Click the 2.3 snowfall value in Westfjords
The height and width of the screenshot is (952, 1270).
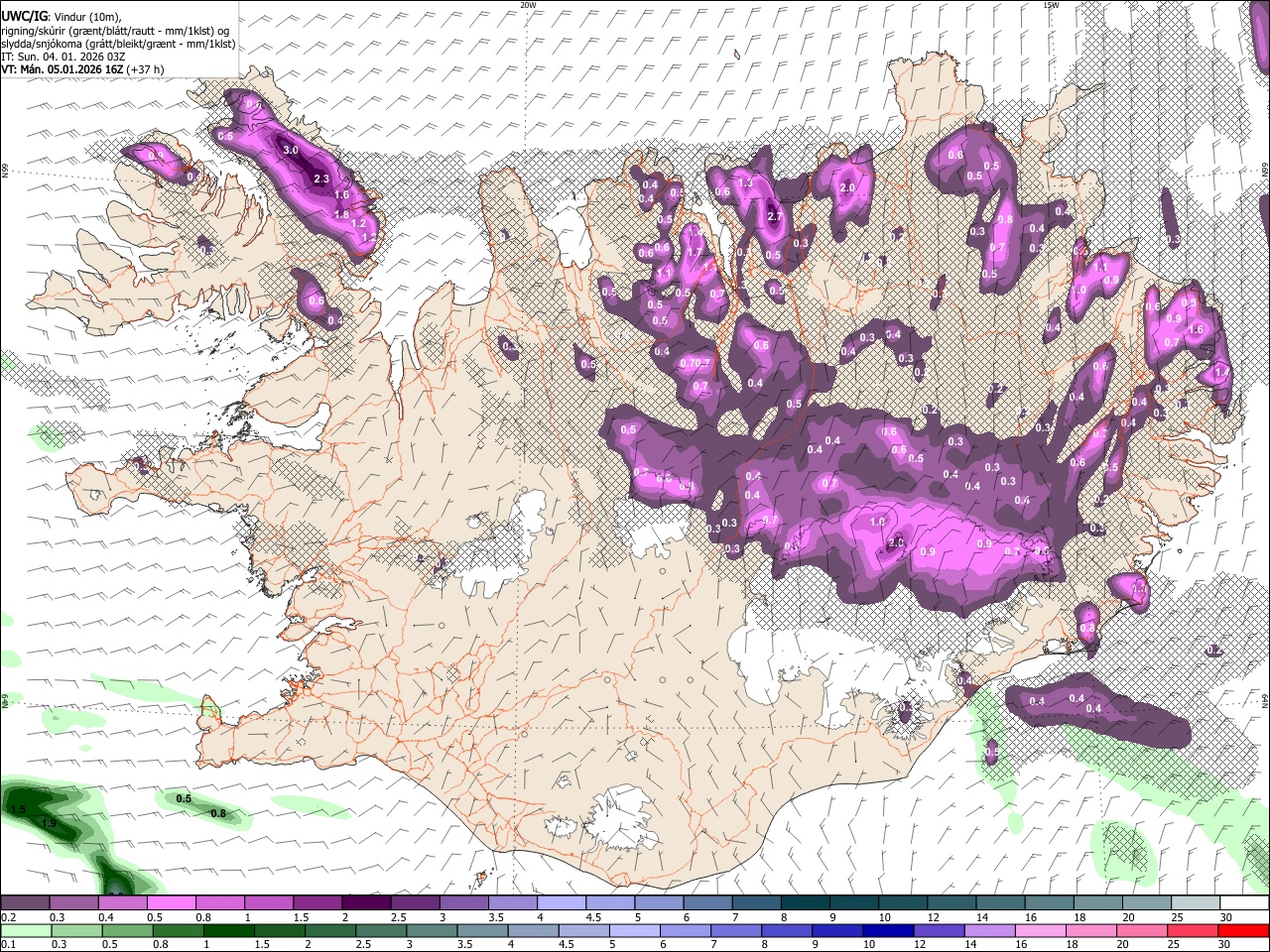pos(320,178)
